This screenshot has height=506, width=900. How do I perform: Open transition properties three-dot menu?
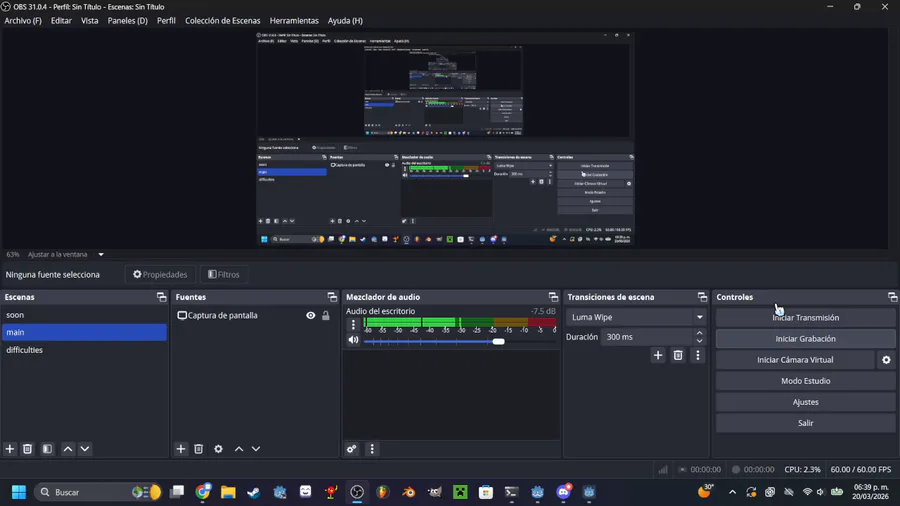(698, 355)
